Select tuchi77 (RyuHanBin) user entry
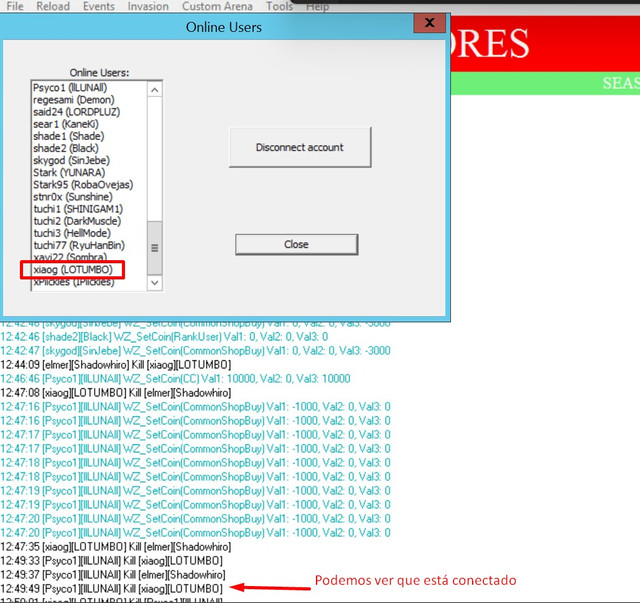 79,245
